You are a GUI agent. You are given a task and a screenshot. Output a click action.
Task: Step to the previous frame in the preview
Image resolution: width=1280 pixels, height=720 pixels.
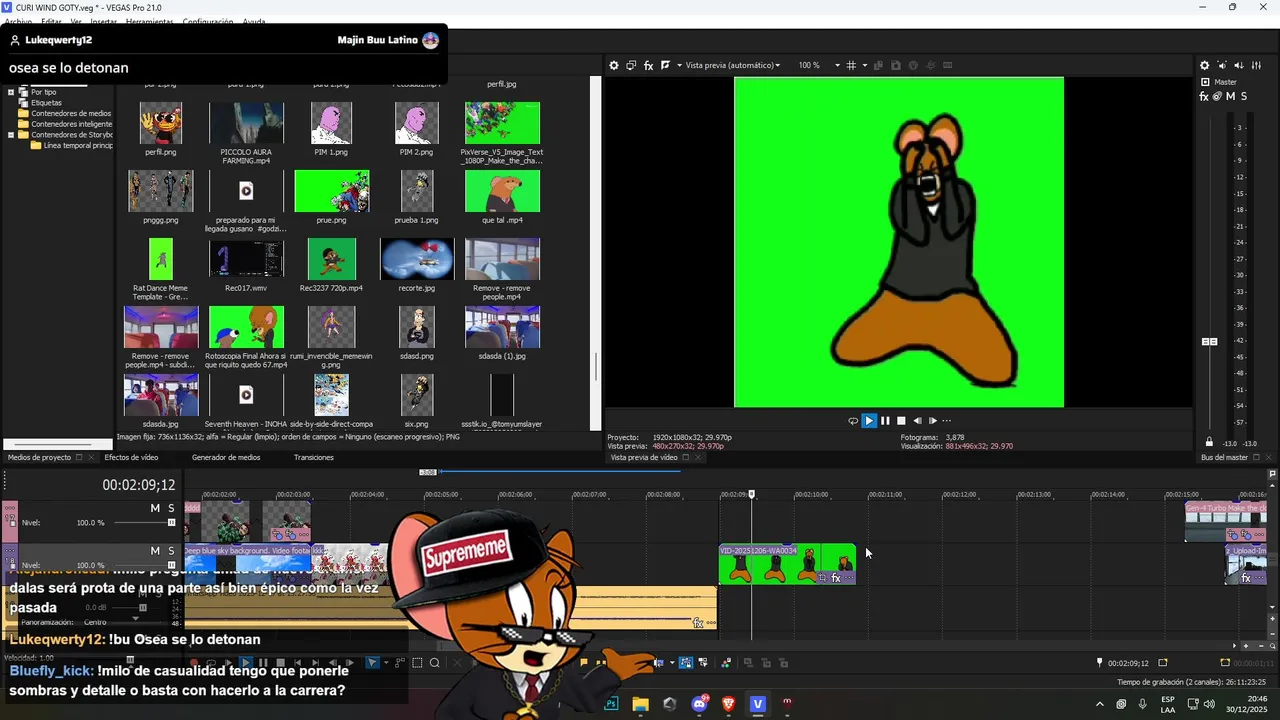click(x=917, y=421)
